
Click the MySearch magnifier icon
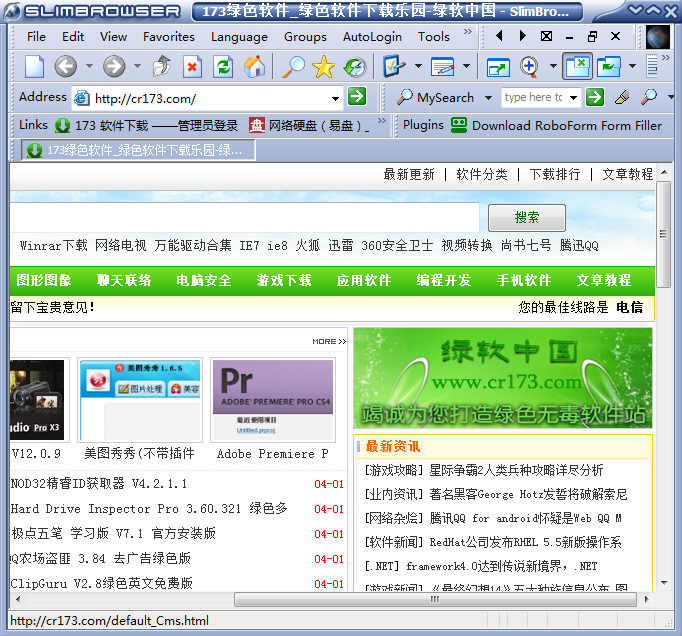pos(405,97)
